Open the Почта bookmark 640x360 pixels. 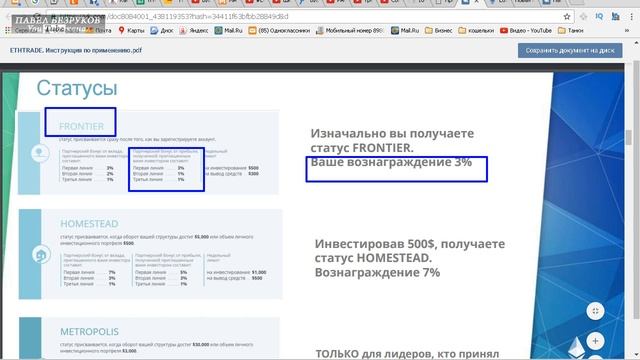(99, 31)
